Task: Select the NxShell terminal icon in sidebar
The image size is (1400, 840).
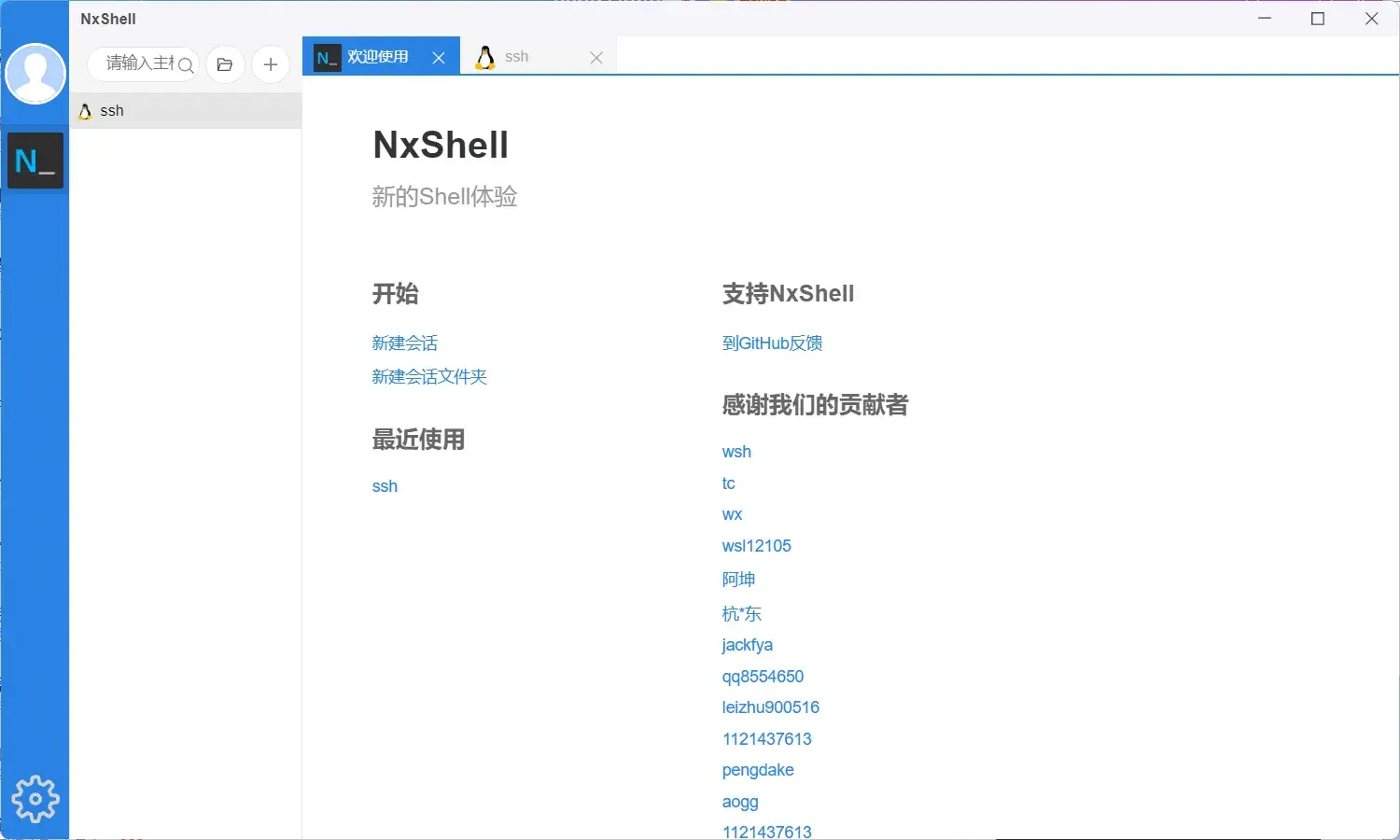Action: [x=35, y=161]
